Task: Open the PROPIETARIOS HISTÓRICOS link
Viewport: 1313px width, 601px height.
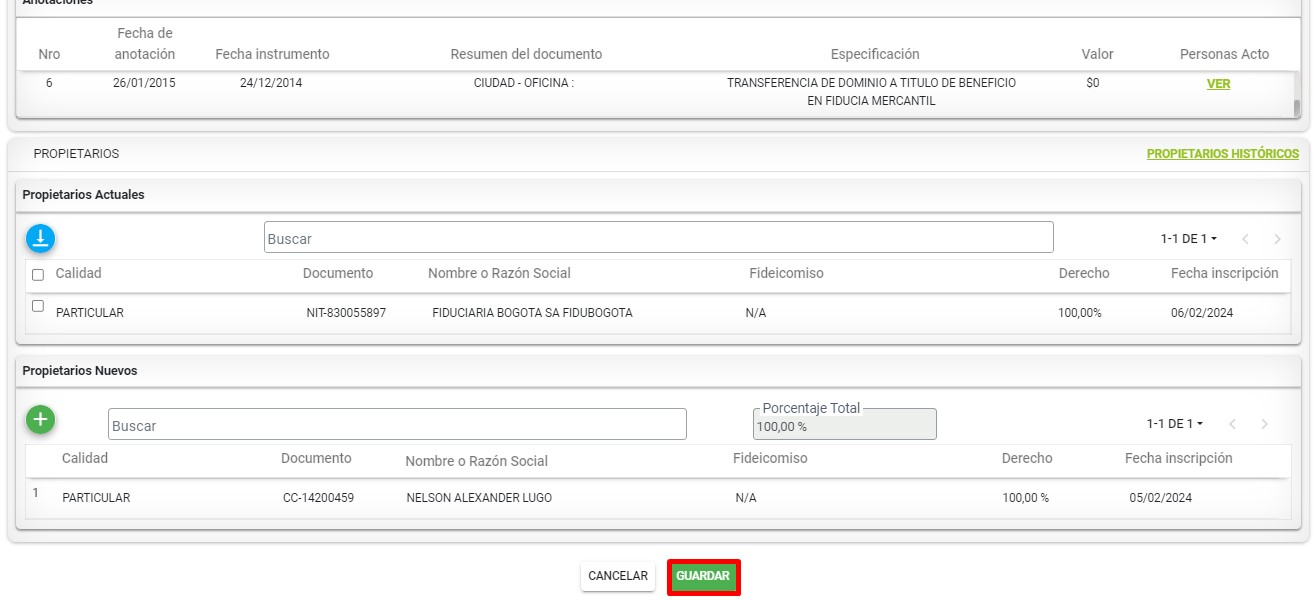Action: (x=1222, y=154)
